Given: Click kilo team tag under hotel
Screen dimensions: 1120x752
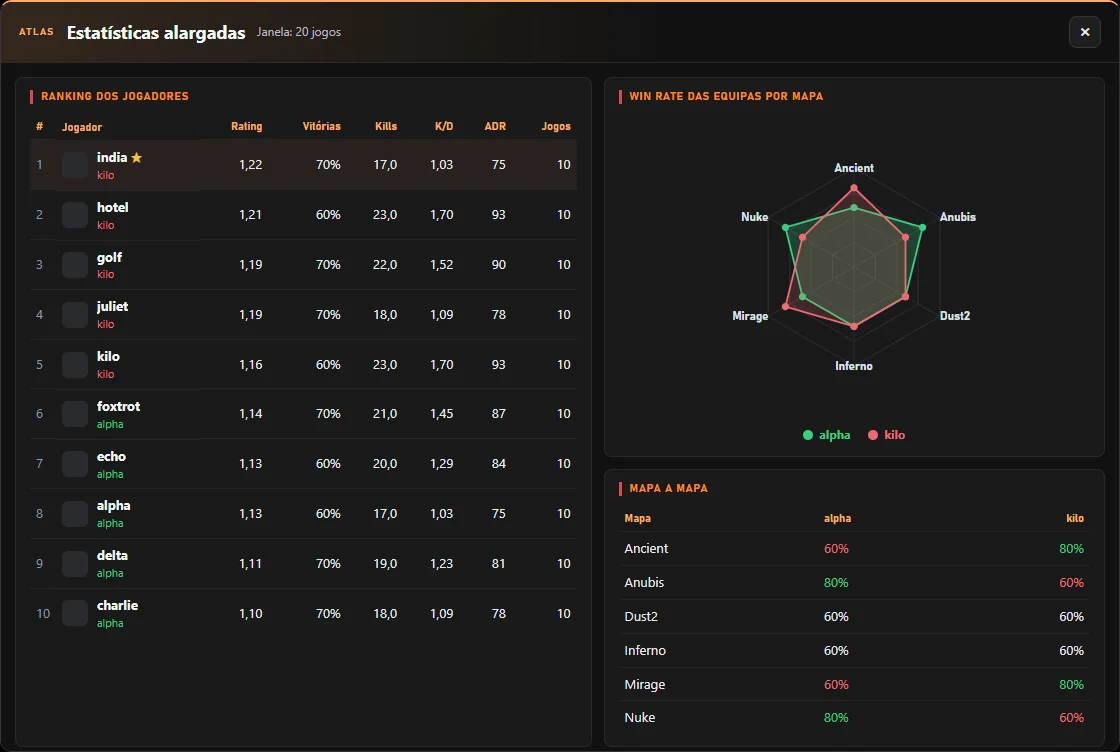Looking at the screenshot, I should point(106,225).
